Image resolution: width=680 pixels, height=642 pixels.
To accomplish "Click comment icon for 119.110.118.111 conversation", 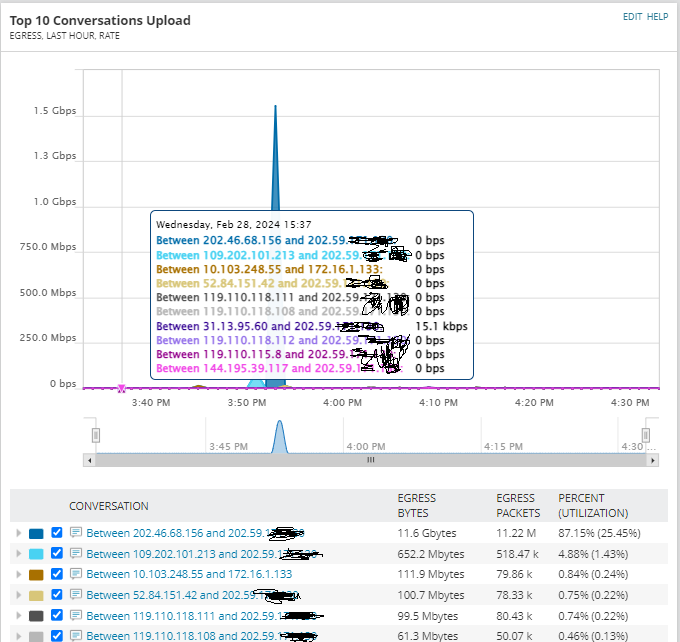I will pos(76,615).
